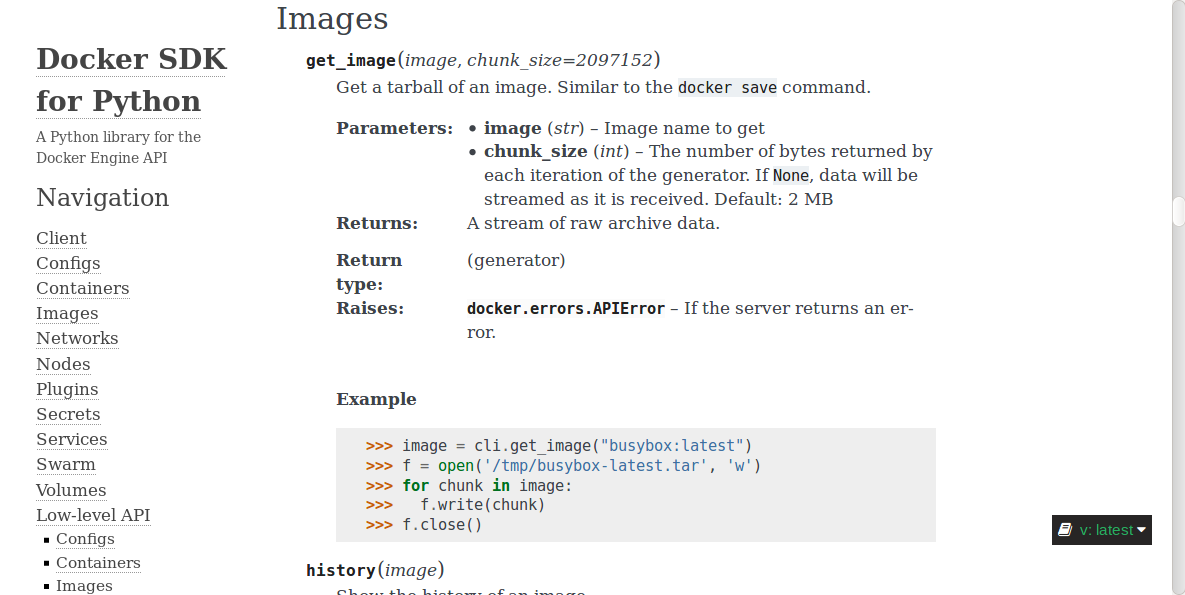Open the Low-level API link
The image size is (1185, 595).
pyautogui.click(x=93, y=515)
